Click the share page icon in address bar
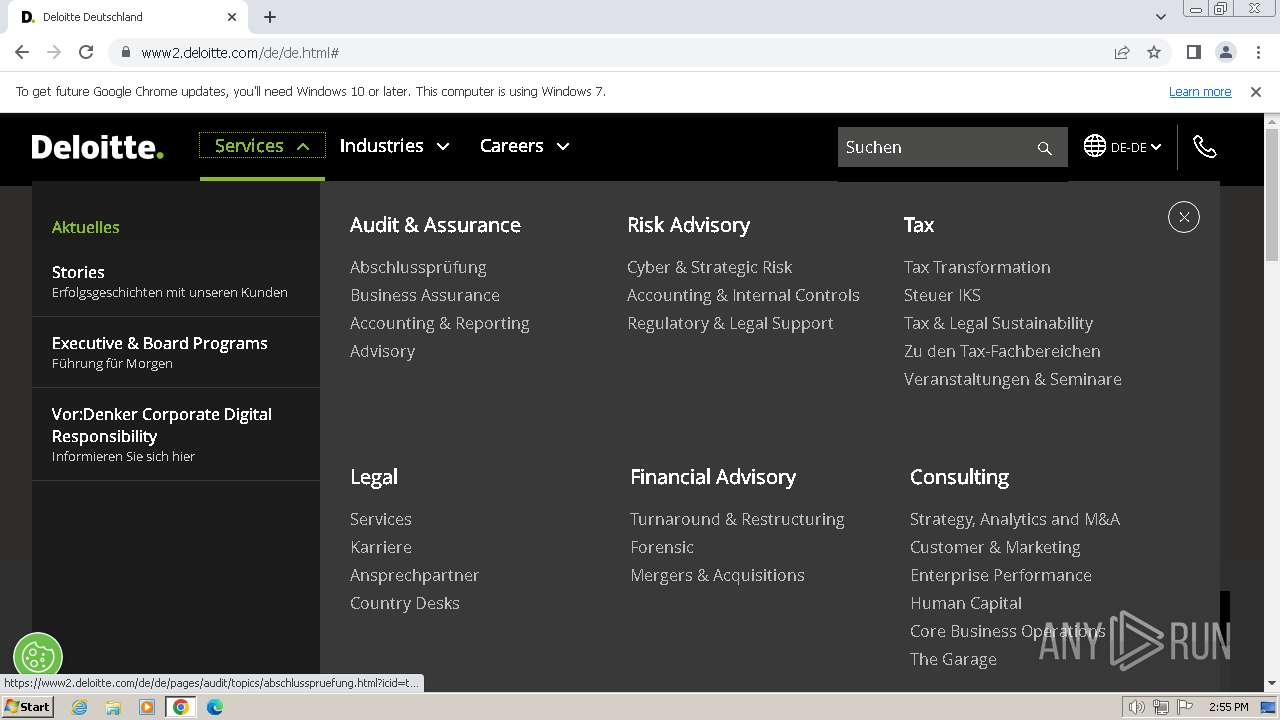The width and height of the screenshot is (1280, 720). (x=1122, y=52)
